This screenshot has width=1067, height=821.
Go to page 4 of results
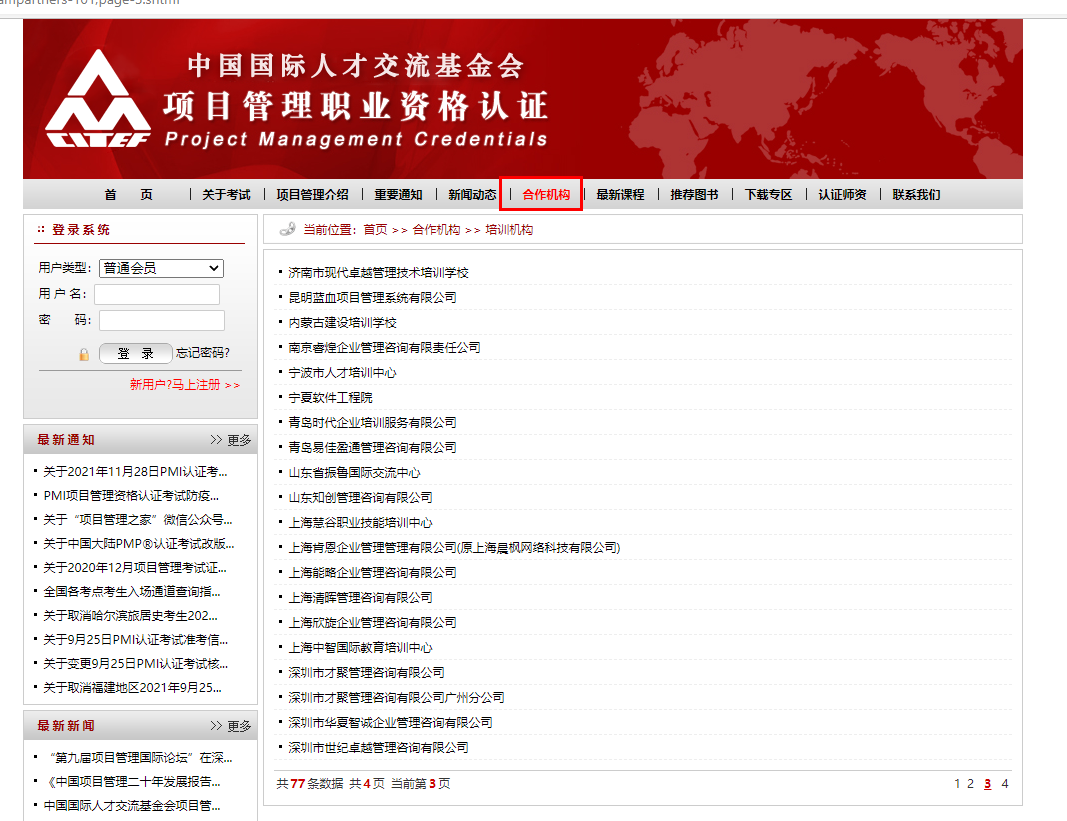(1004, 784)
